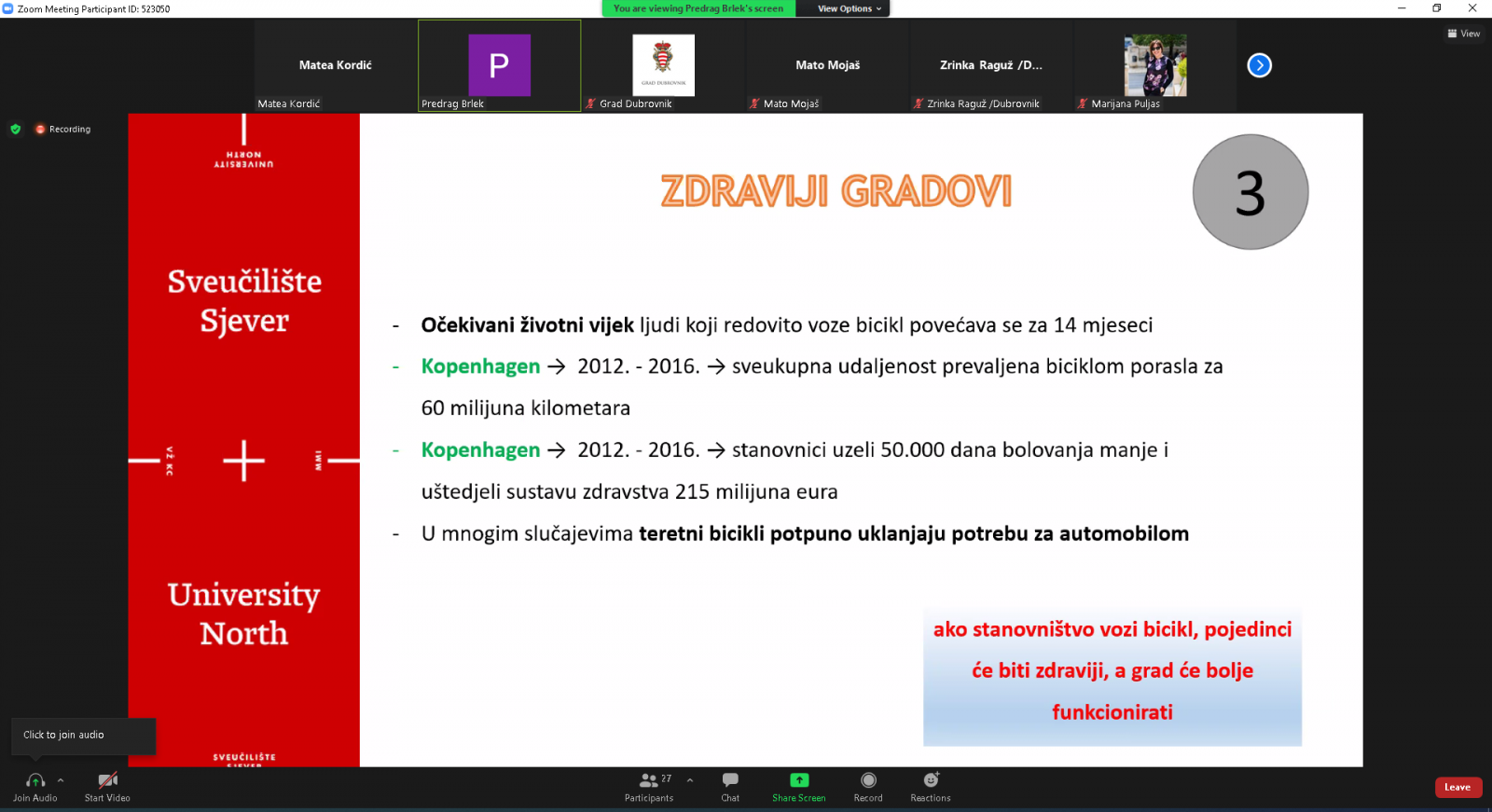Select Mato Mojaš's participant tile
This screenshot has height=812, width=1492.
pos(827,65)
